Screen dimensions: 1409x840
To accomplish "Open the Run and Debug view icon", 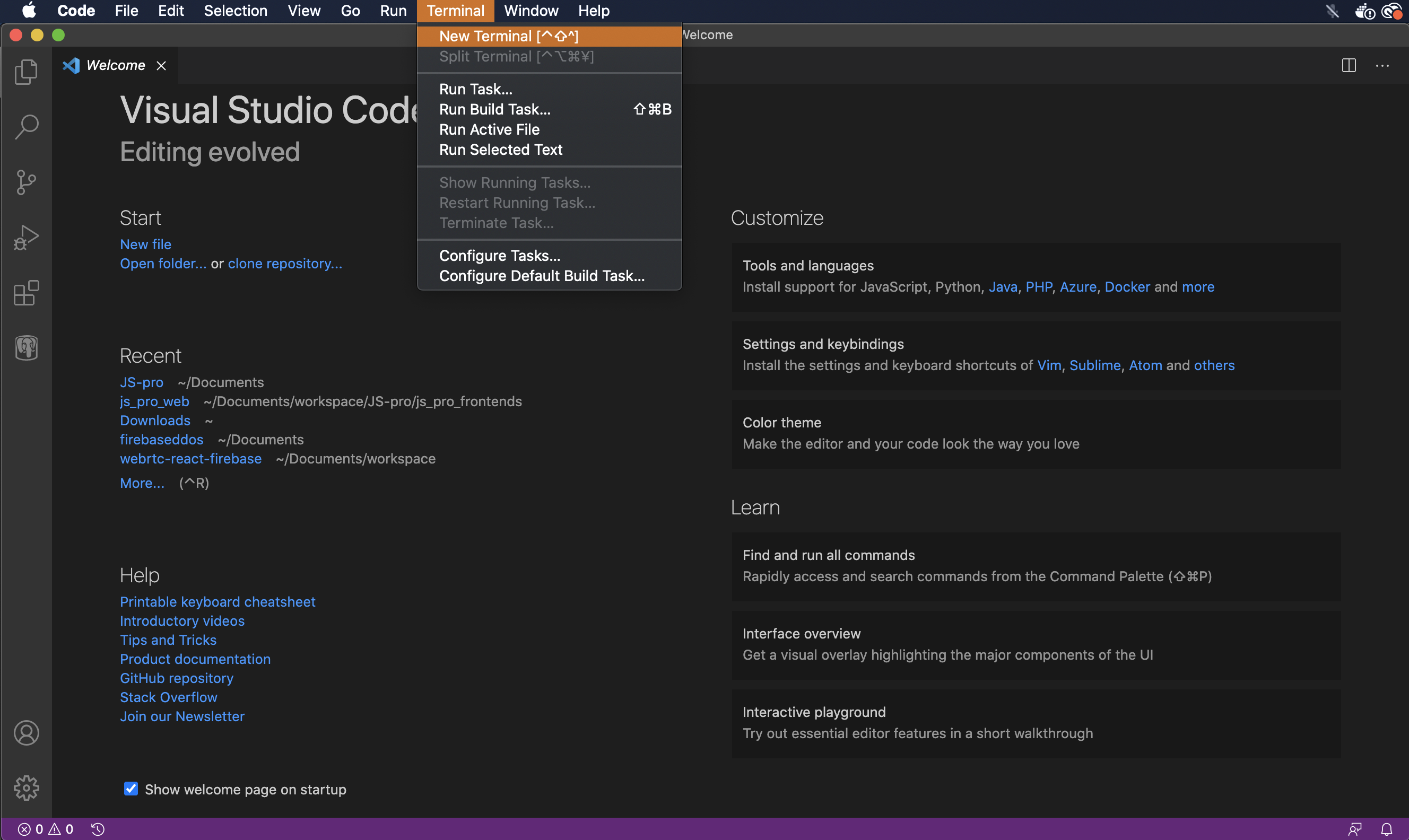I will [x=26, y=238].
